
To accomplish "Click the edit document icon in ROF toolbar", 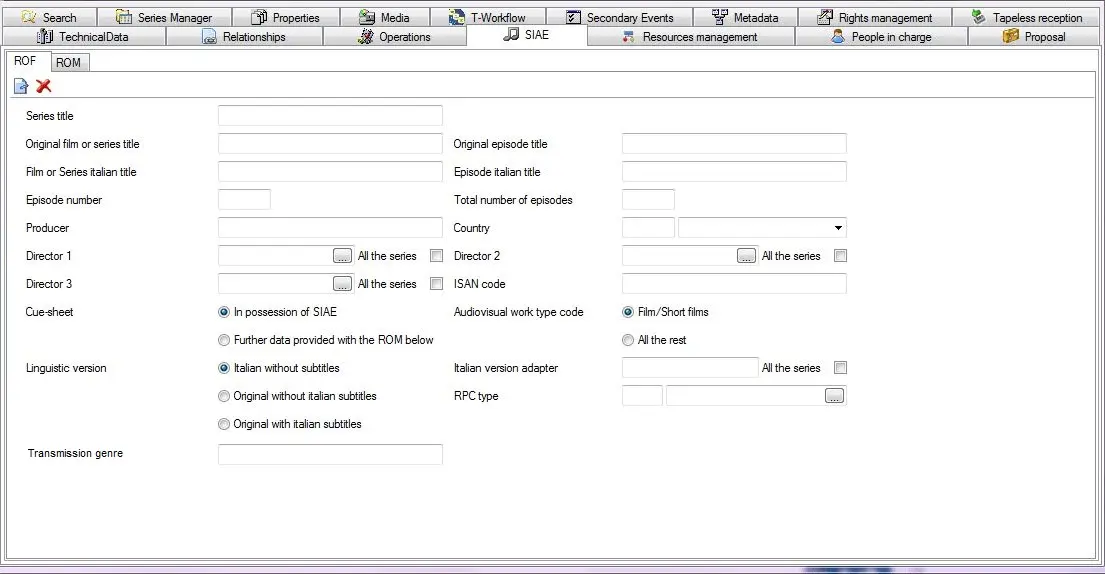I will click(x=21, y=87).
